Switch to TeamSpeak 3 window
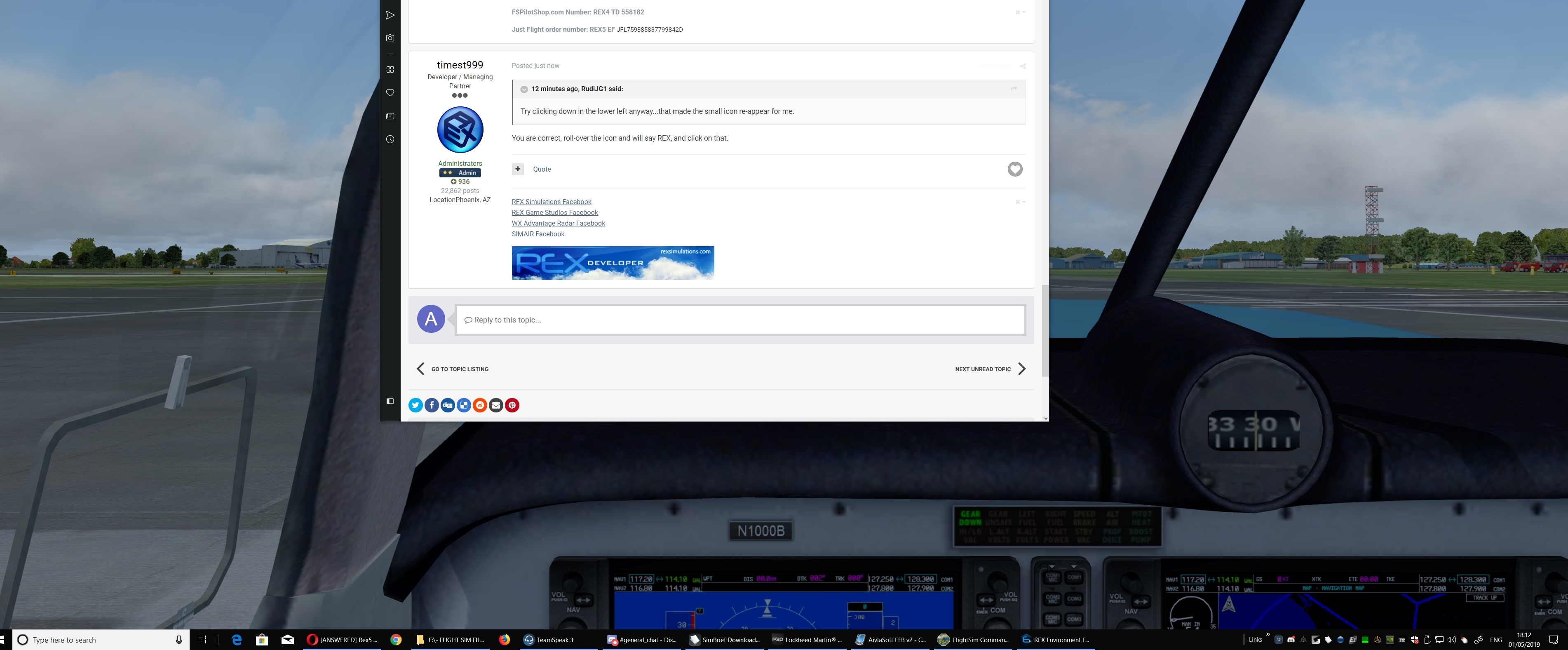The image size is (1568, 650). [559, 640]
